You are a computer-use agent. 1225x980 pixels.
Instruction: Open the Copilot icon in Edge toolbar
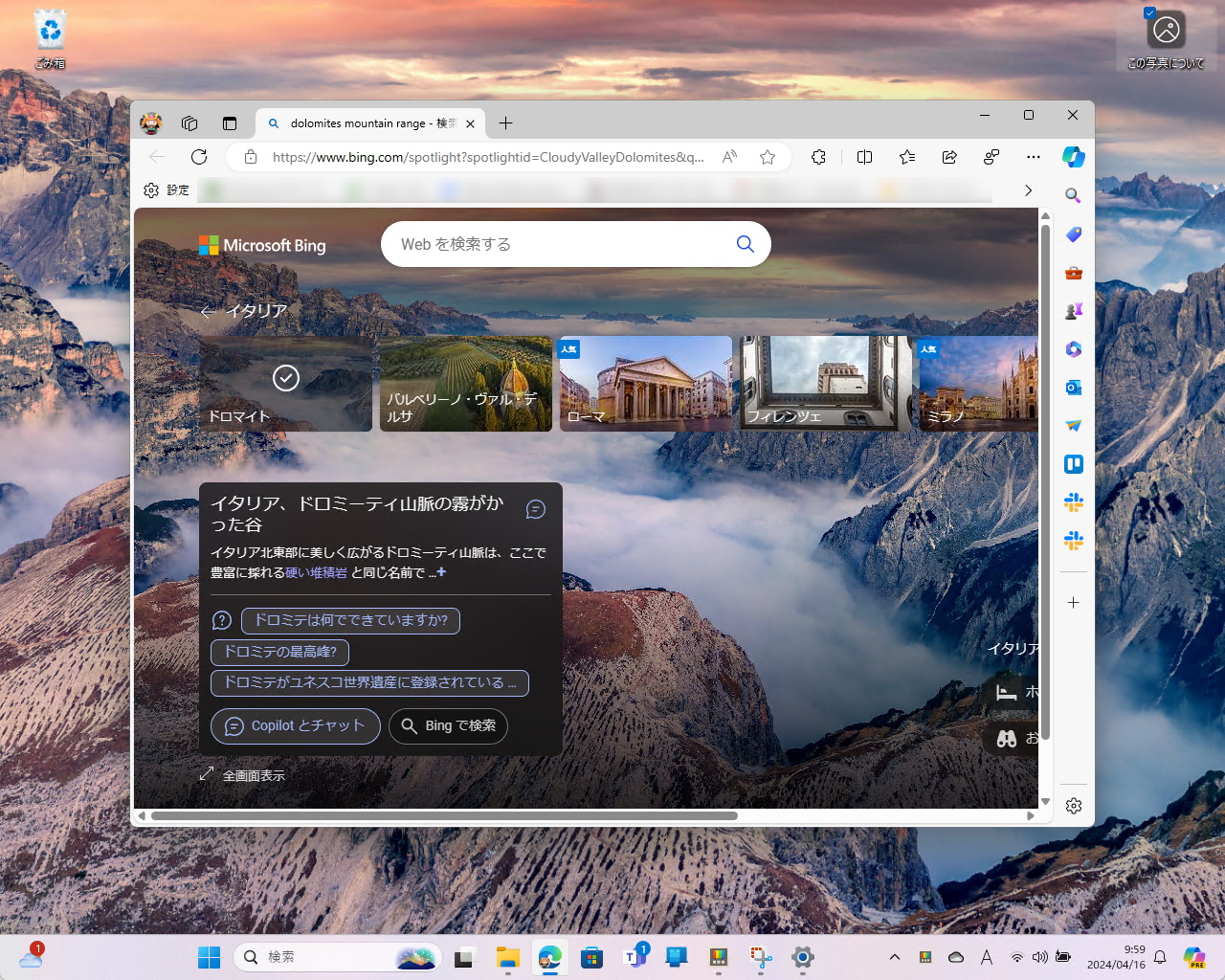1073,156
